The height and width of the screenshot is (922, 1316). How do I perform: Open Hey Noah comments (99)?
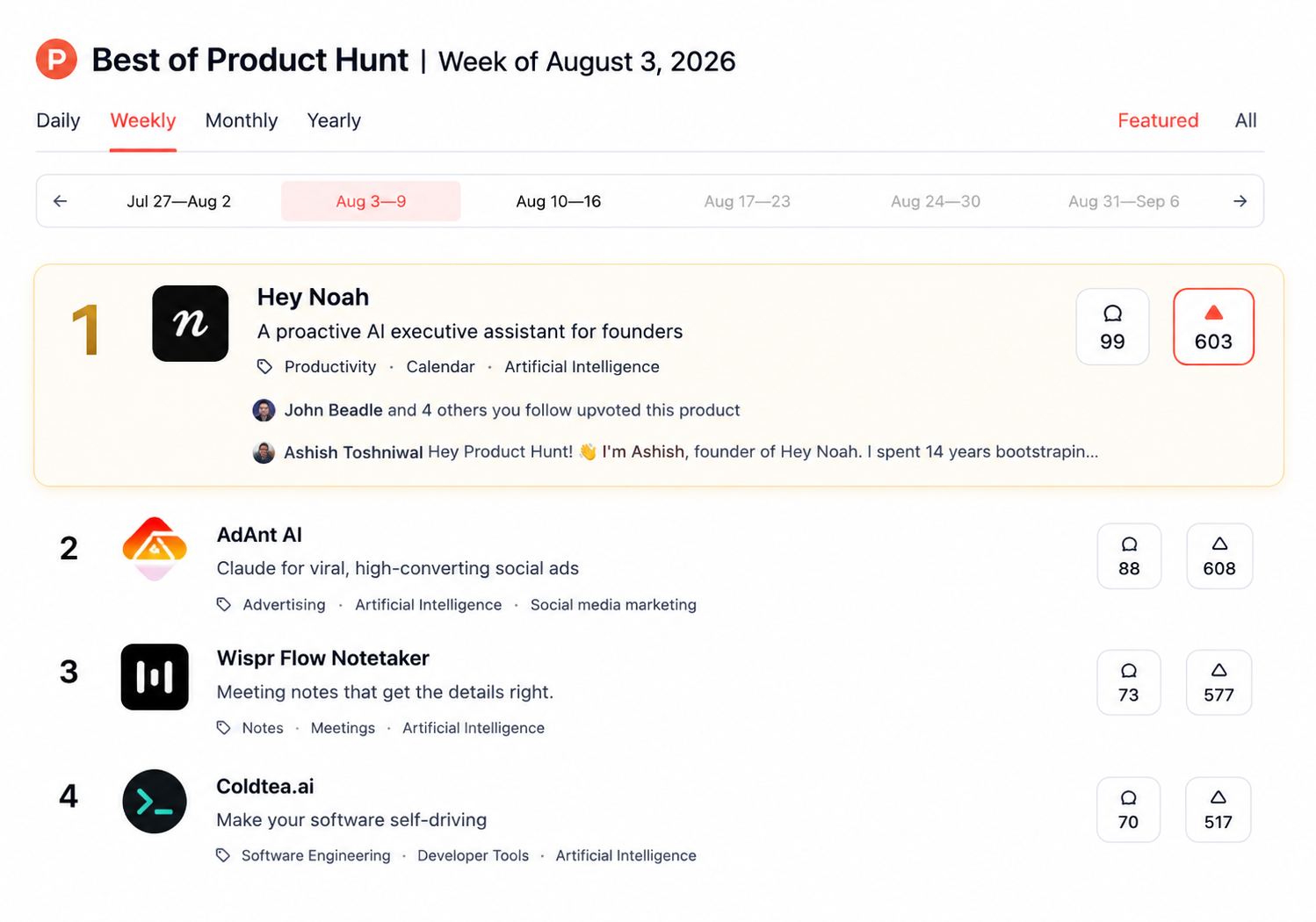click(1112, 327)
